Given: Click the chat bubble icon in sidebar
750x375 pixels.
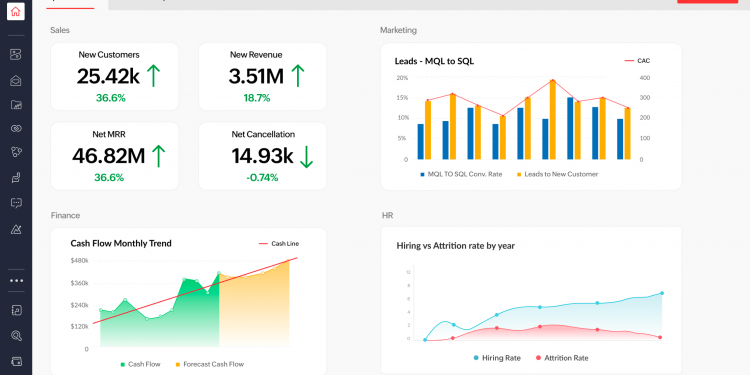Looking at the screenshot, I should tap(16, 203).
